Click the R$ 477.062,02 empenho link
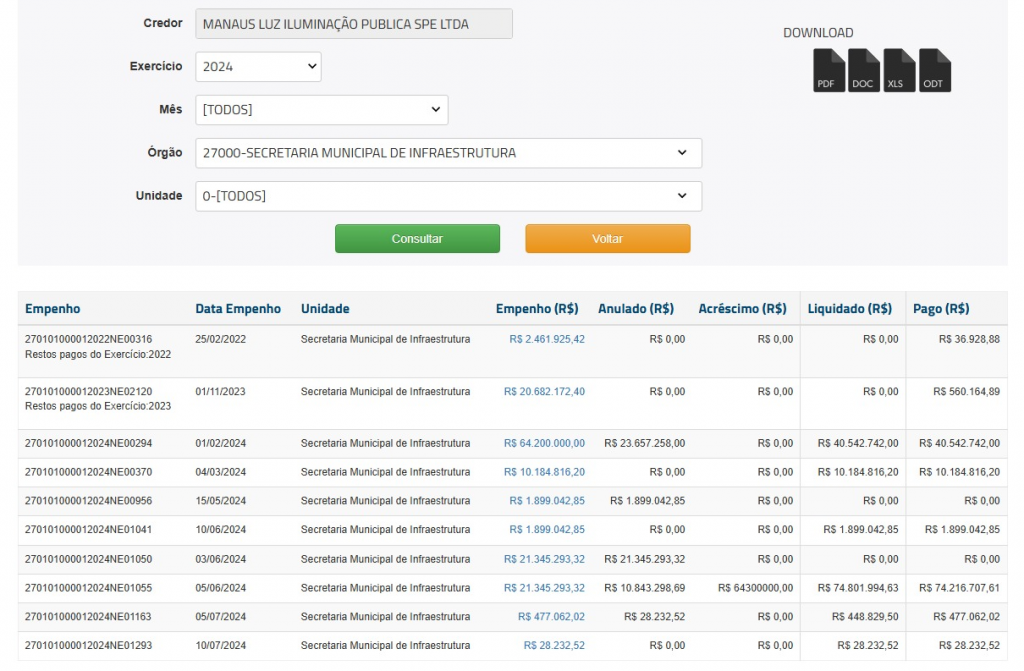 [551, 617]
